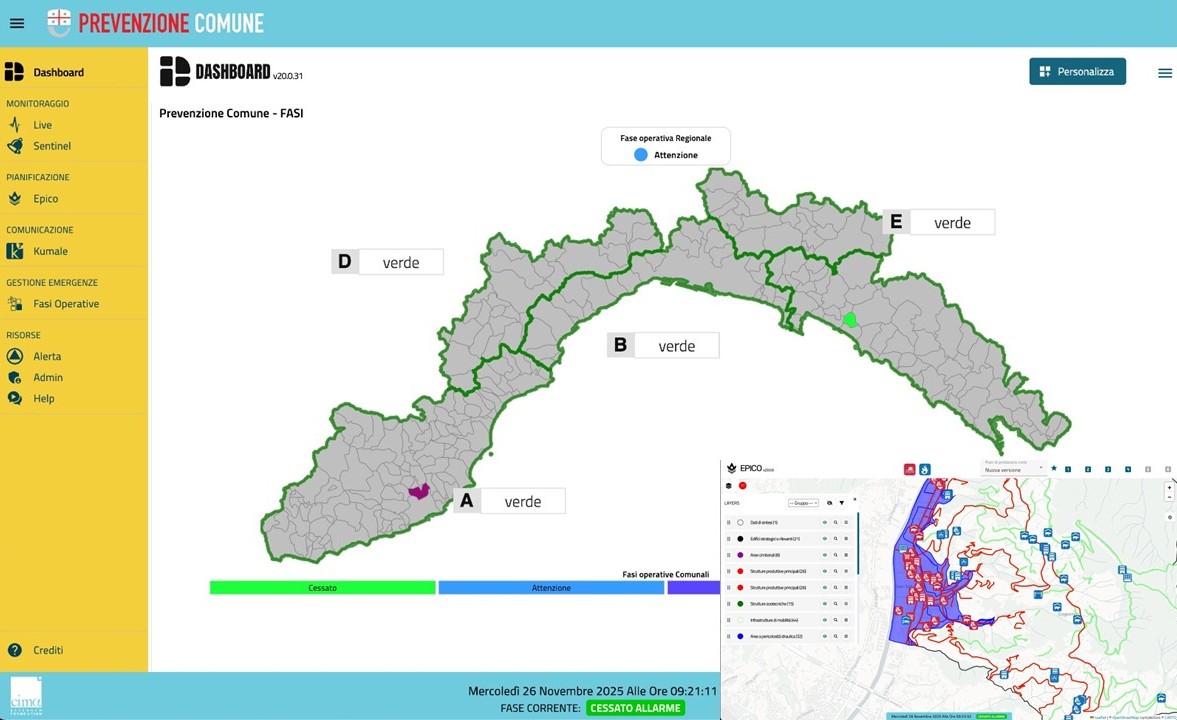Screen dimensions: 1177x720
Task: Open the main hamburger menu top-left
Action: (17, 23)
